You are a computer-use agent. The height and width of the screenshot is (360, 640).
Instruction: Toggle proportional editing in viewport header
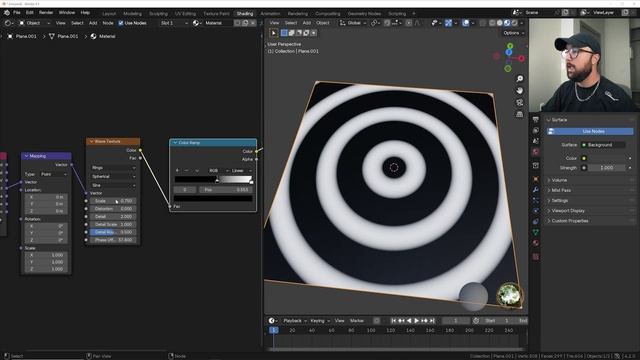point(409,23)
